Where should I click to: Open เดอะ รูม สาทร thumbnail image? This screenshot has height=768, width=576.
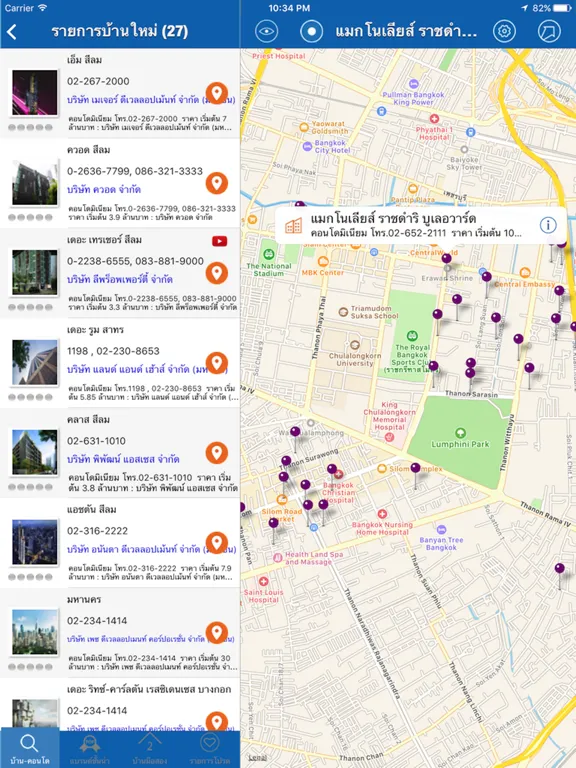pyautogui.click(x=35, y=362)
